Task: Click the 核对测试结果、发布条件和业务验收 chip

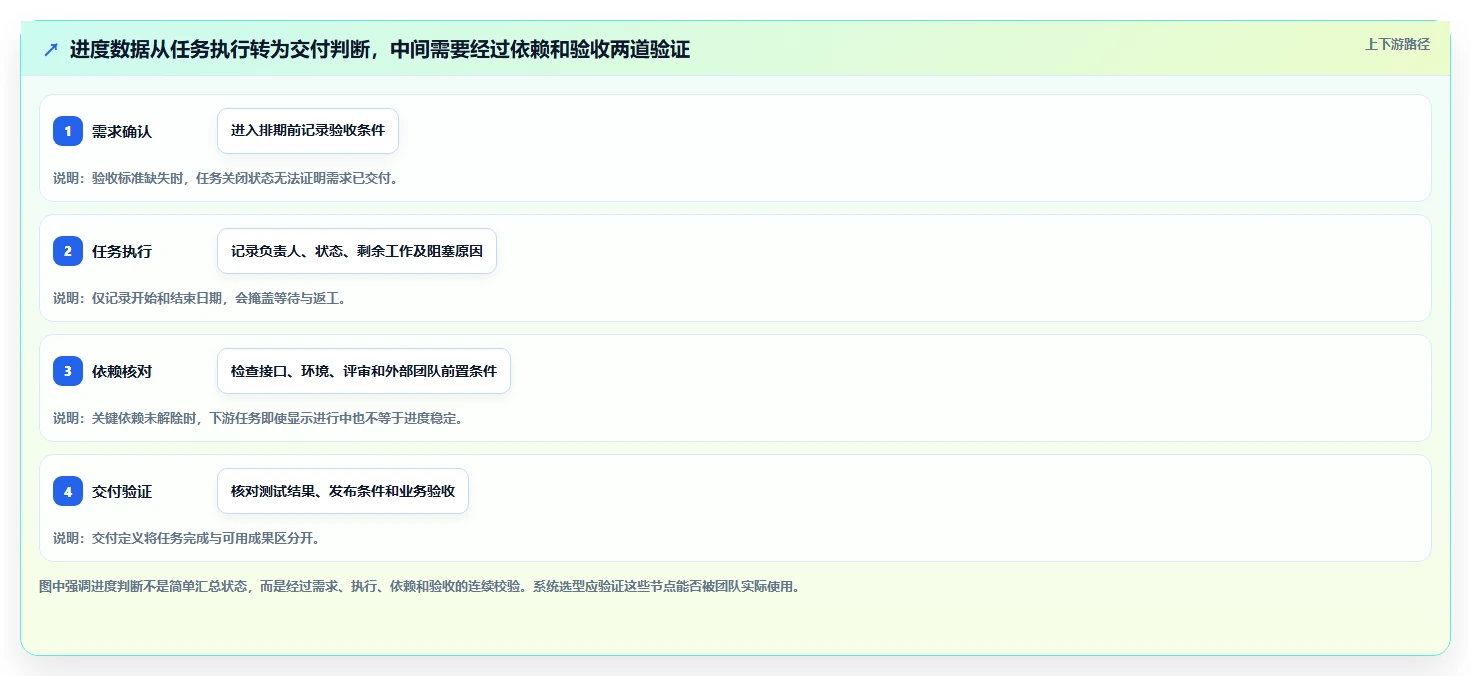Action: (x=343, y=491)
